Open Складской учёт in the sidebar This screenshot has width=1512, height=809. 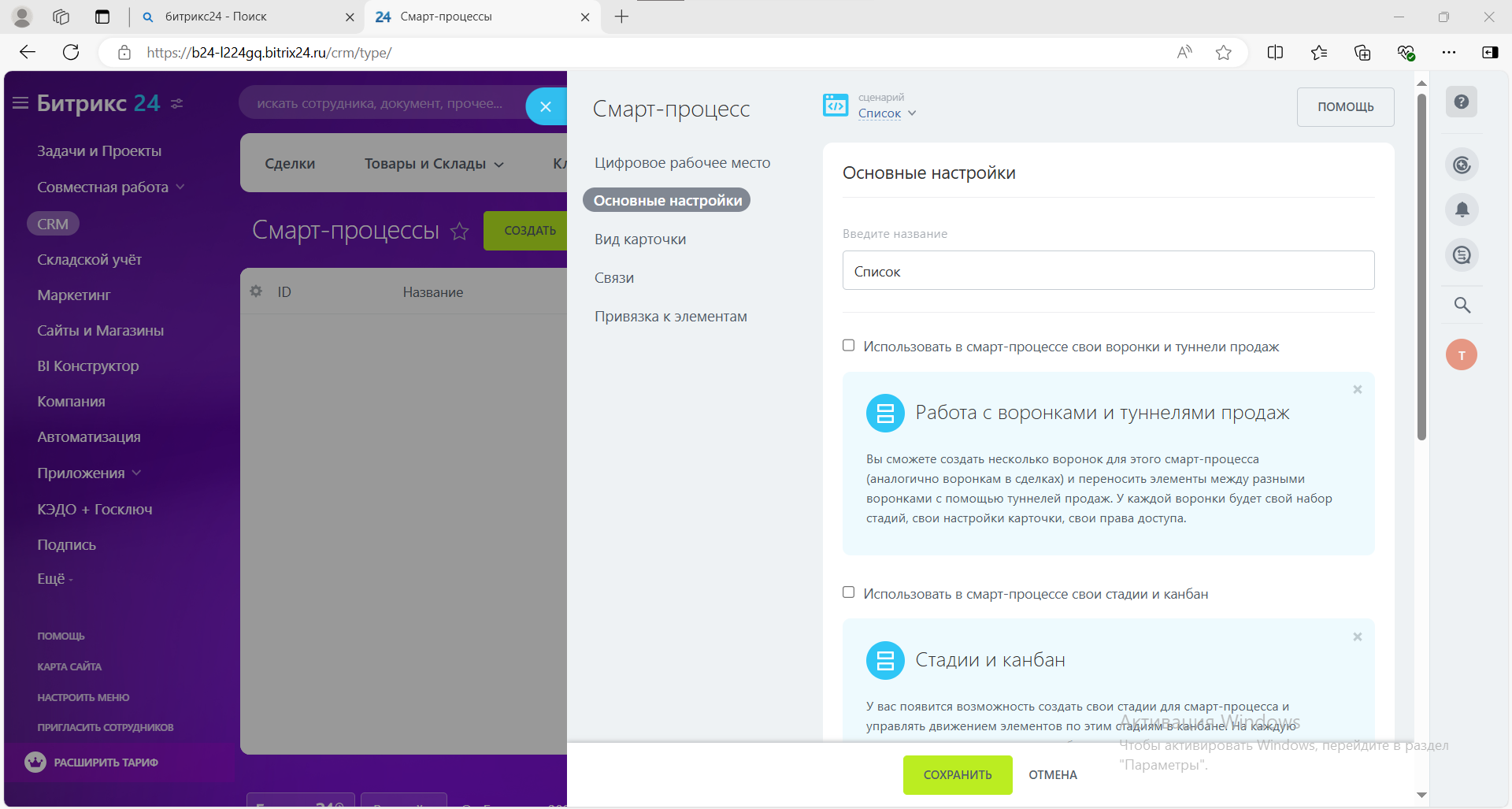(x=89, y=259)
